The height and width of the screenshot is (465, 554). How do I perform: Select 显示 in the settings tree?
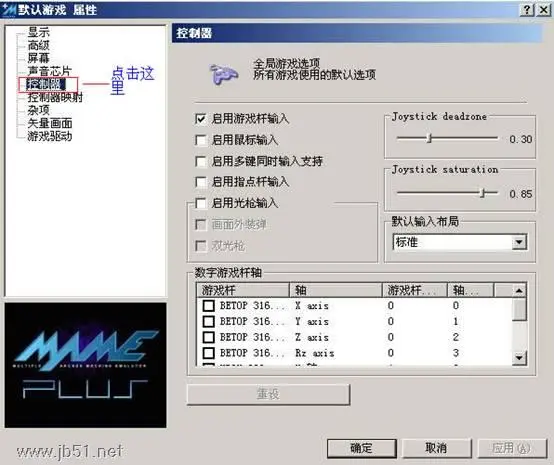tap(39, 32)
